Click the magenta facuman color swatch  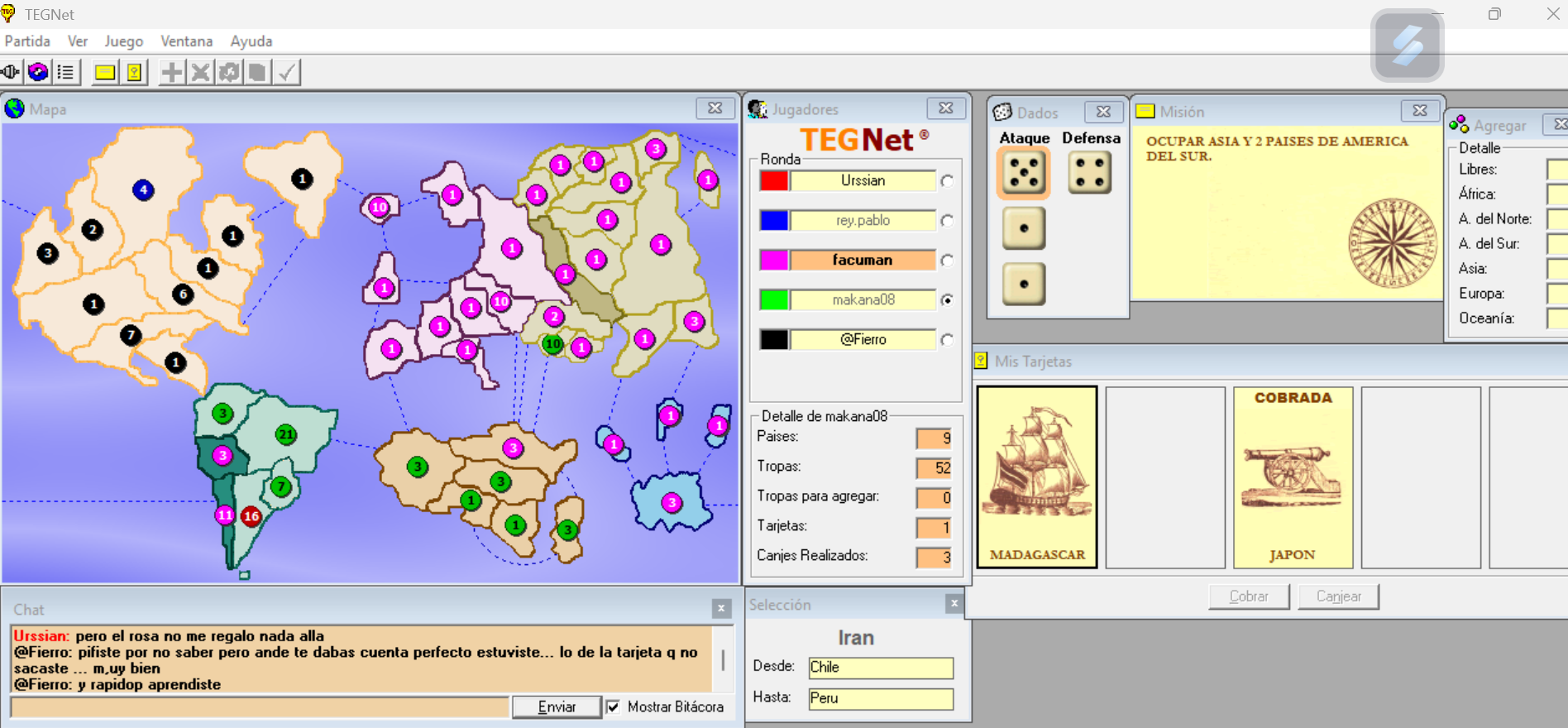[774, 260]
